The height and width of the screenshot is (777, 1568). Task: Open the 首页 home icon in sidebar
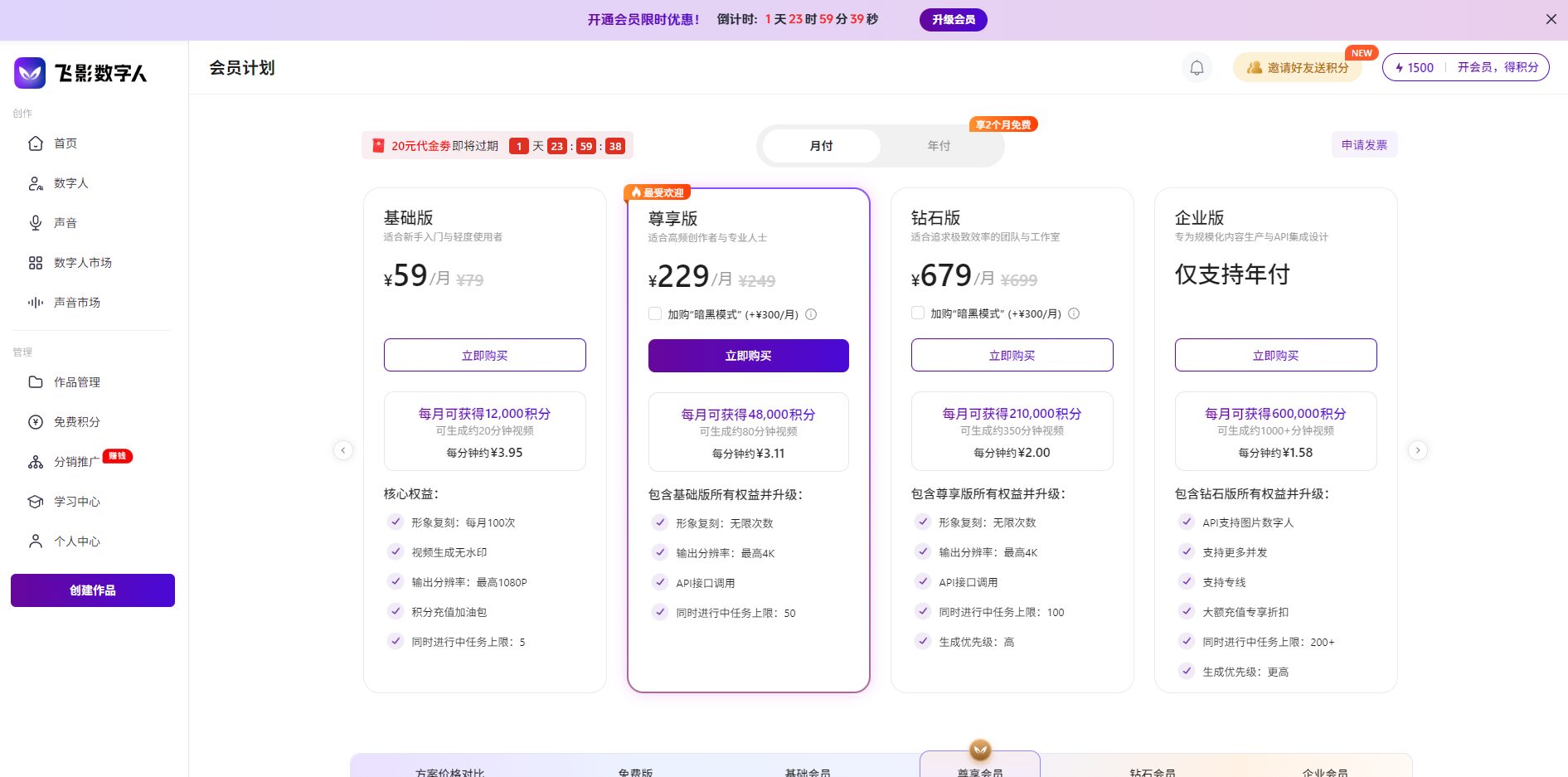36,143
